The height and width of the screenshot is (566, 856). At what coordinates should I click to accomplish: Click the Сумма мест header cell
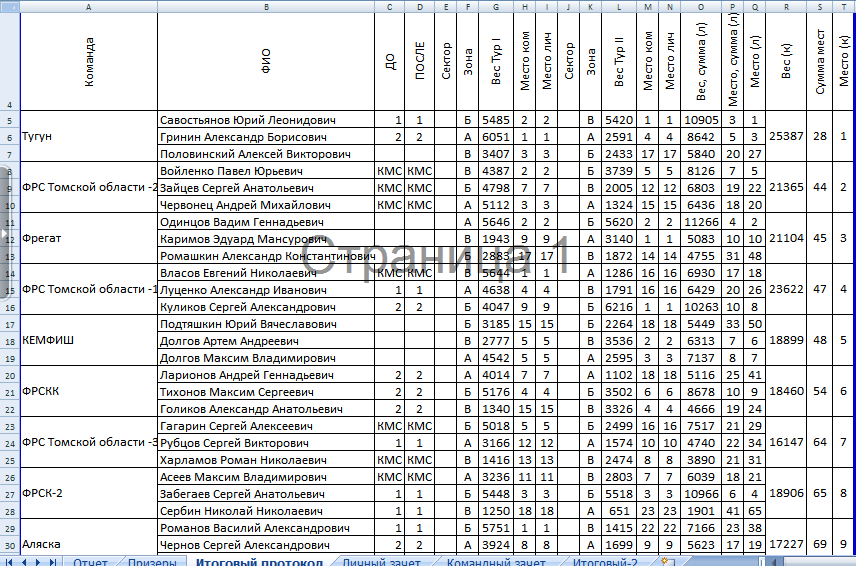(820, 62)
